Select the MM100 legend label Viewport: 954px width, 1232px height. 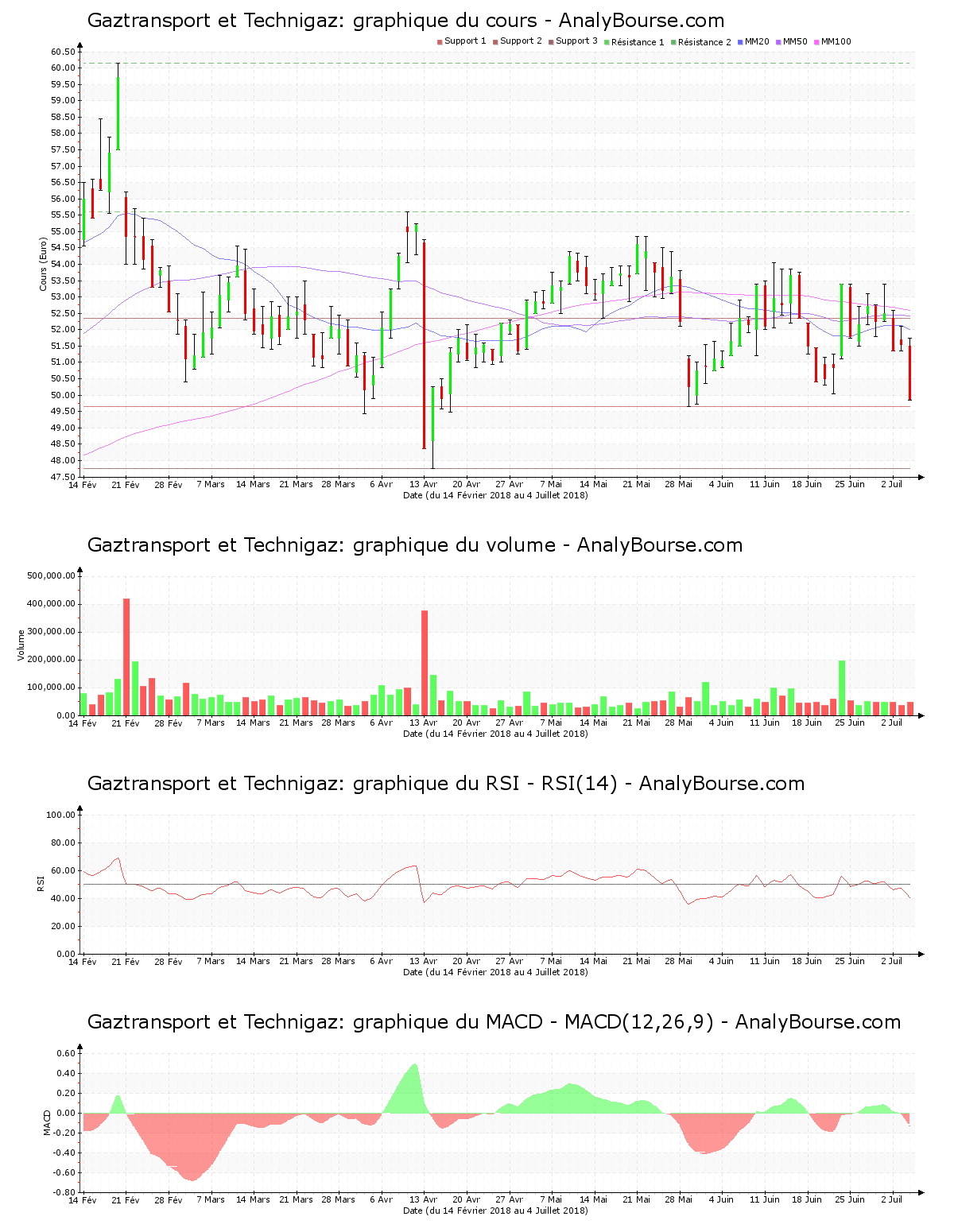836,41
